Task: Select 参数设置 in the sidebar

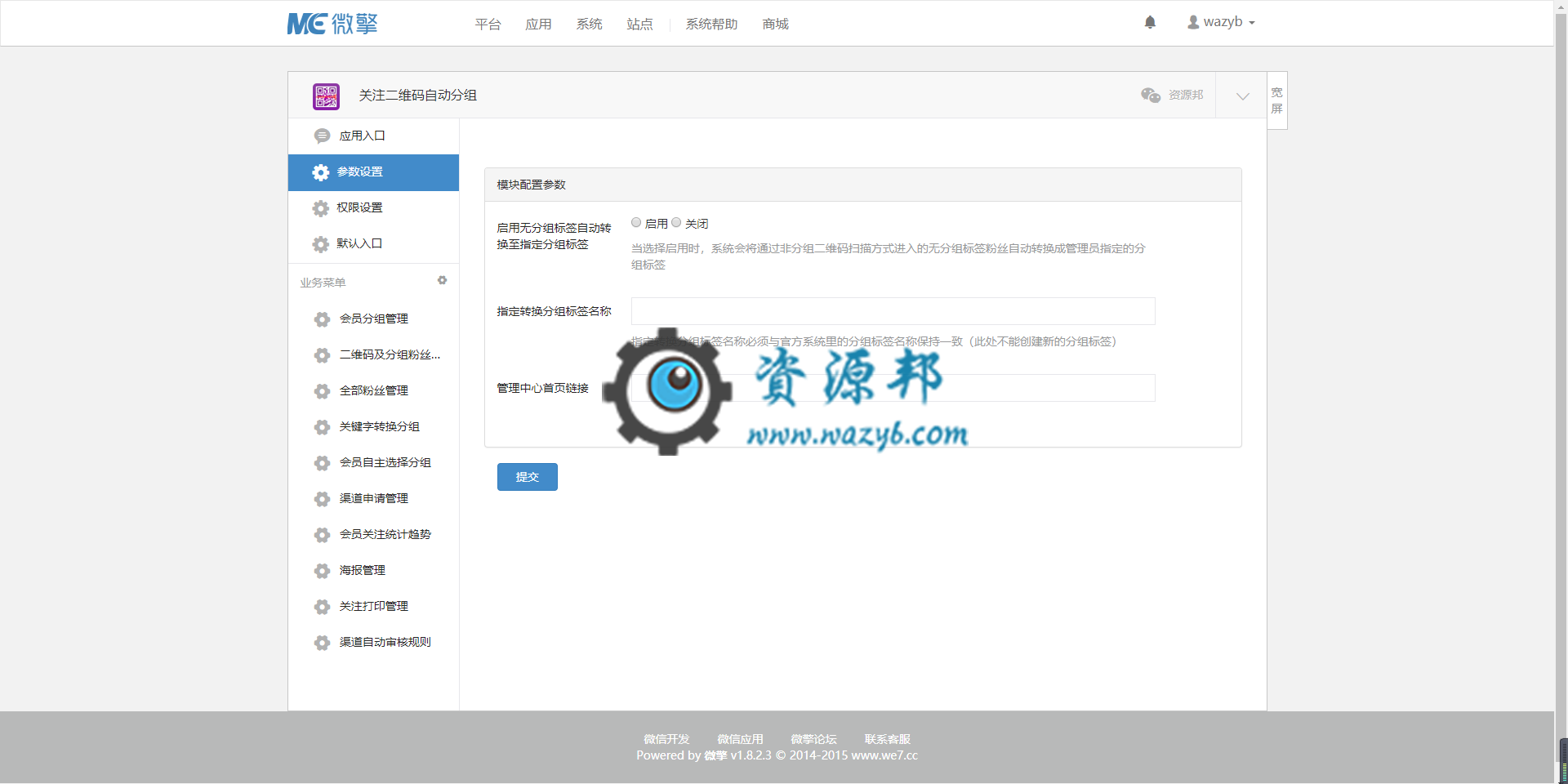Action: pyautogui.click(x=373, y=172)
